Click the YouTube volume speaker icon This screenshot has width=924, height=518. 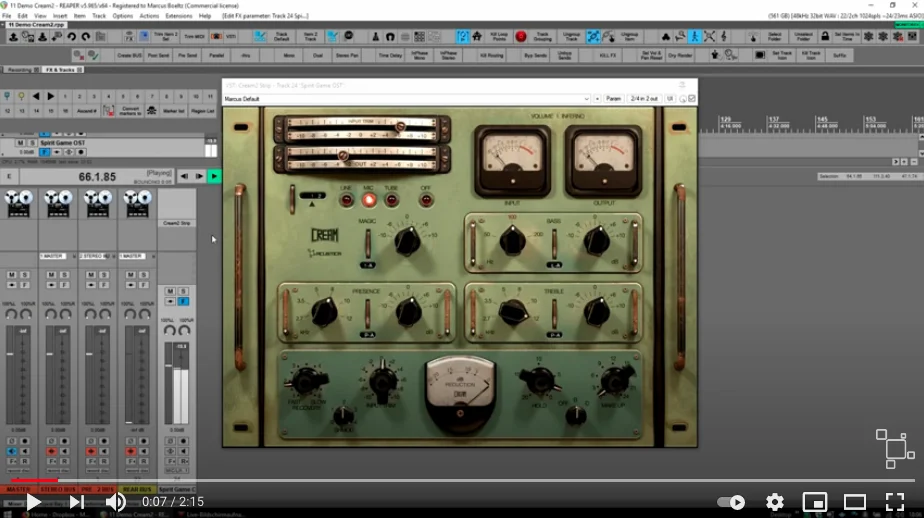click(x=116, y=502)
